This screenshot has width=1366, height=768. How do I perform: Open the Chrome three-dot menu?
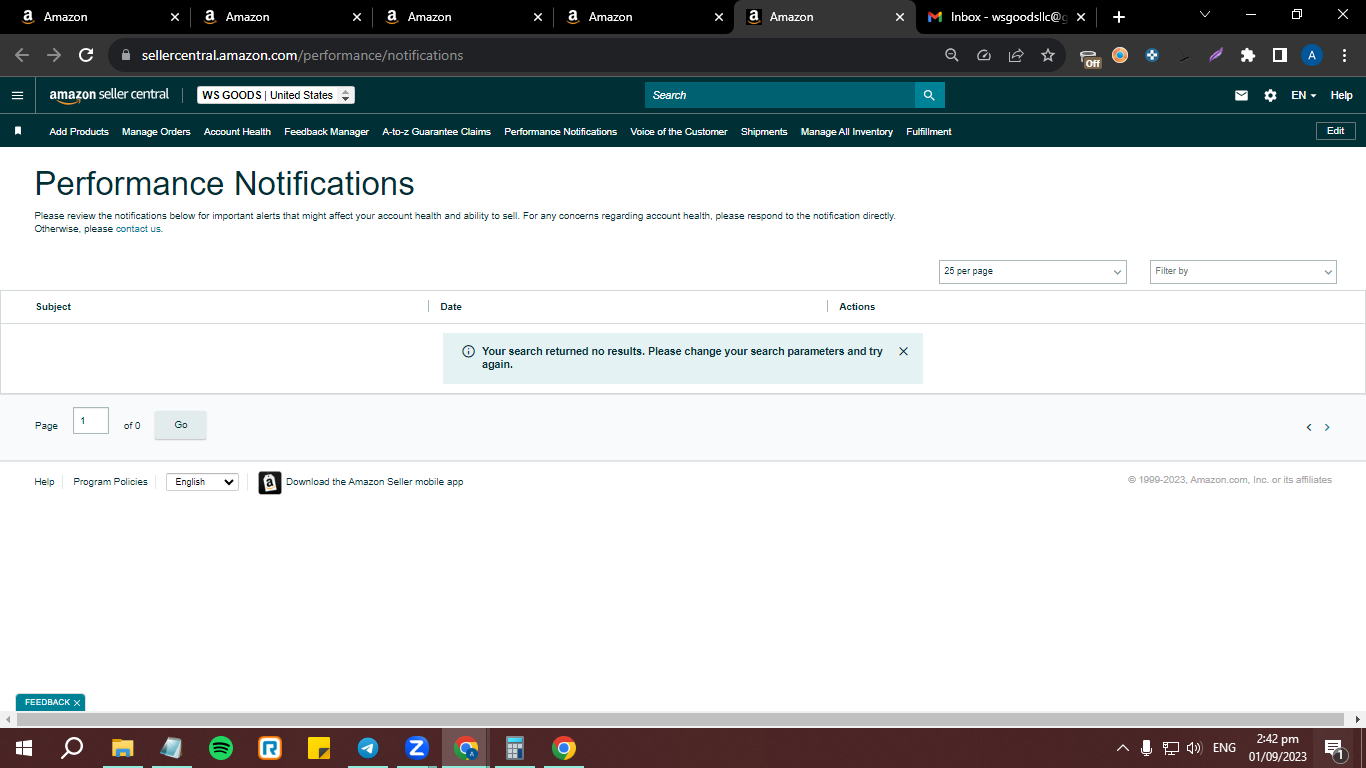pos(1344,55)
